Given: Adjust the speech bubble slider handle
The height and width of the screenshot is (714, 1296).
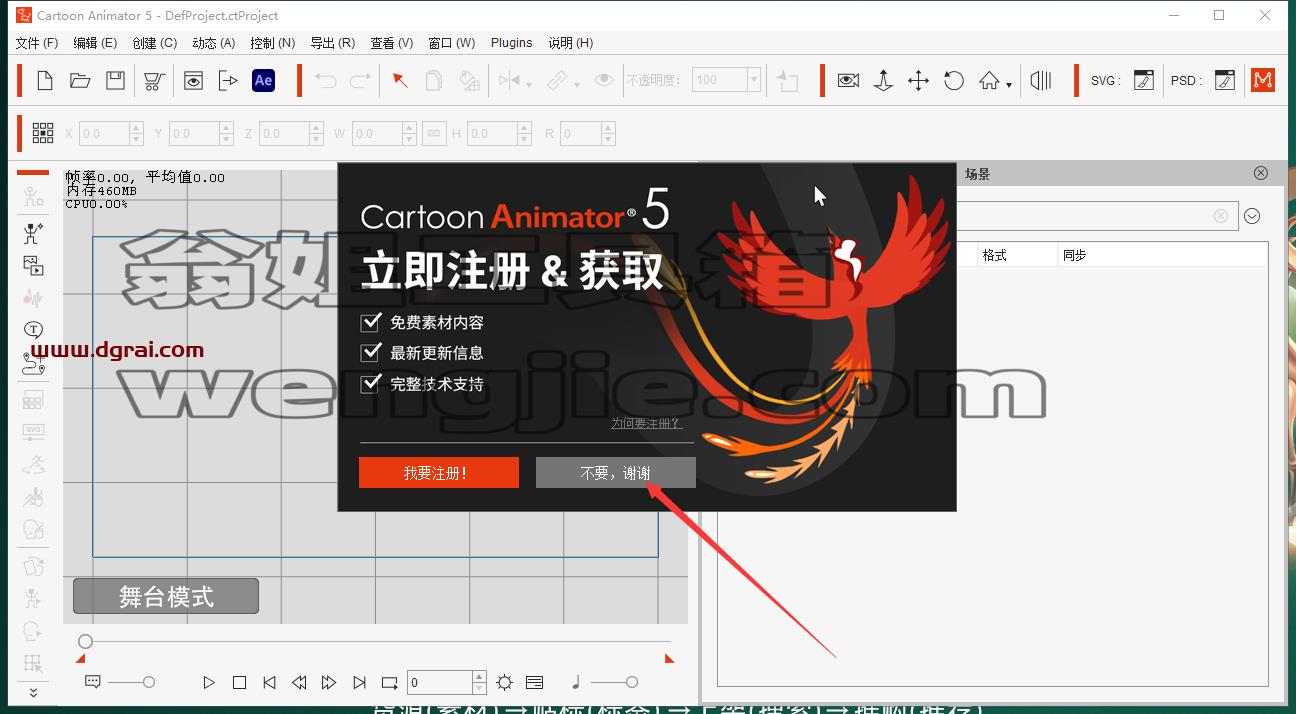Looking at the screenshot, I should pos(149,682).
